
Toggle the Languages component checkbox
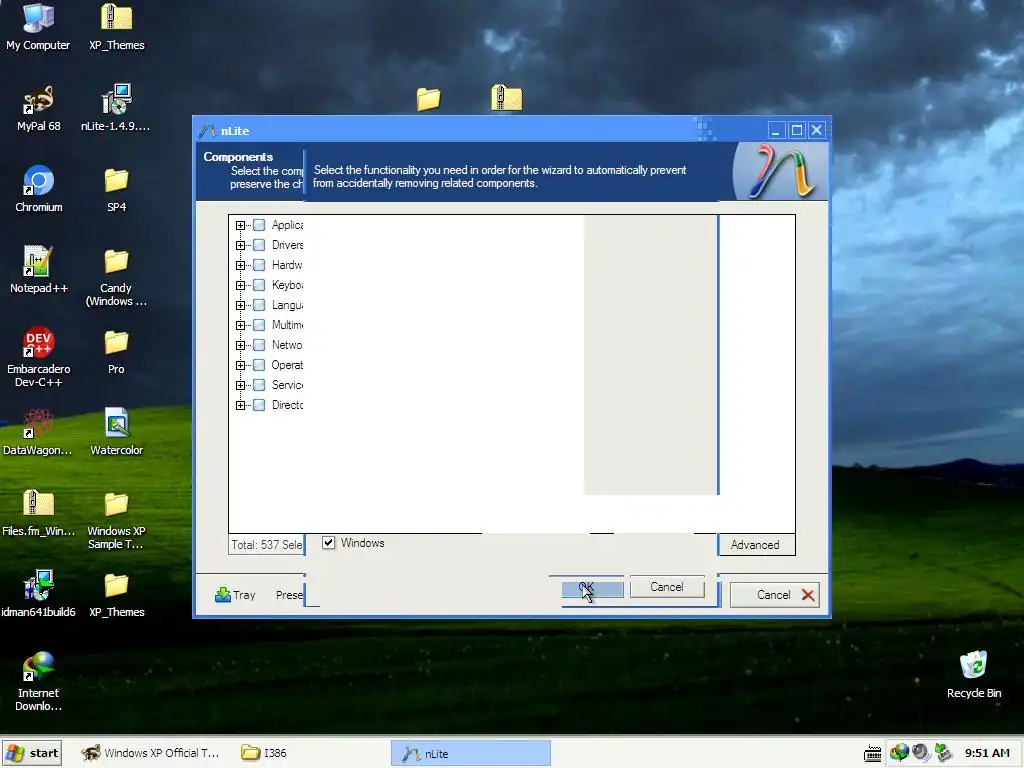(259, 305)
